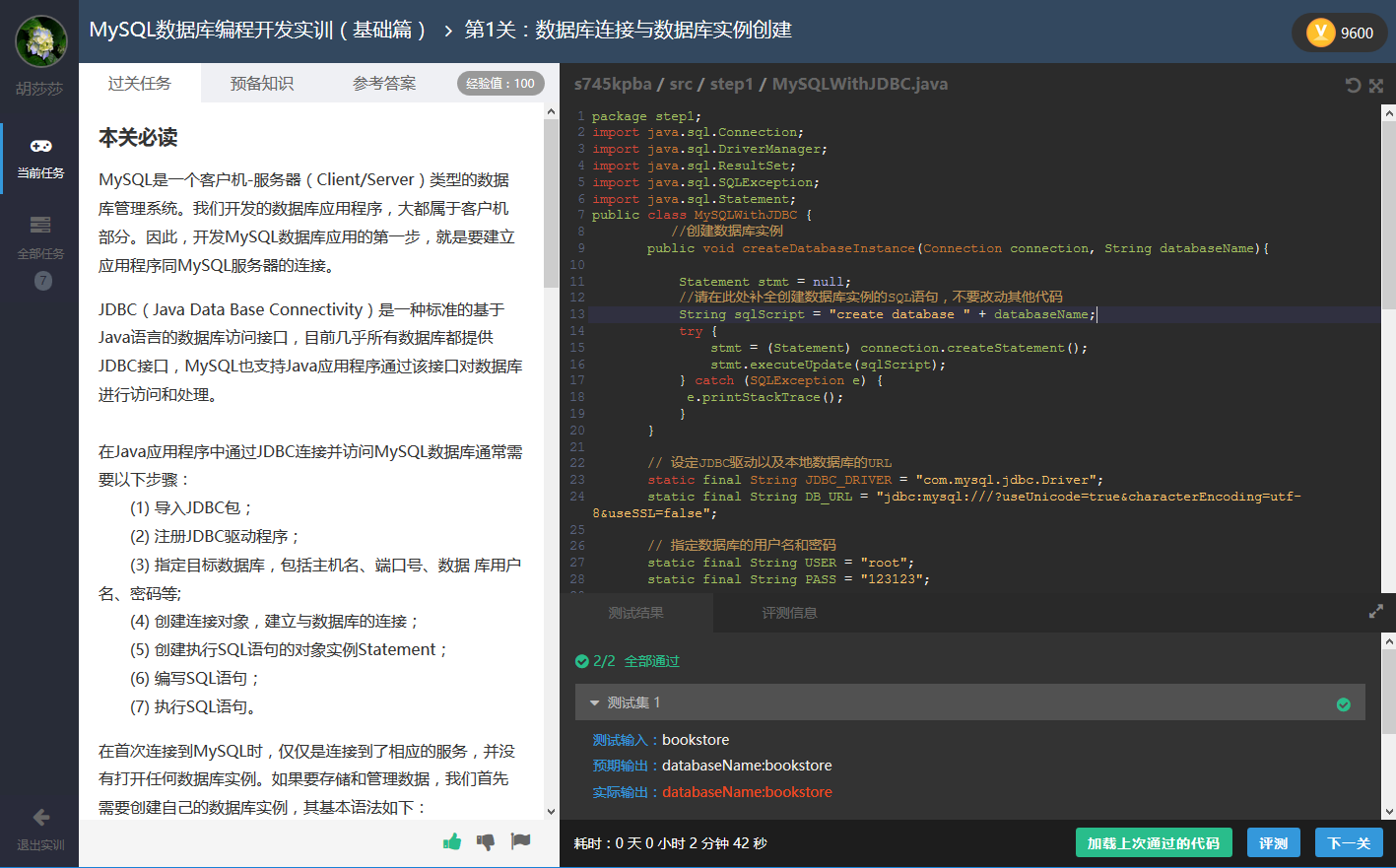Click the exit training back arrow

41,817
